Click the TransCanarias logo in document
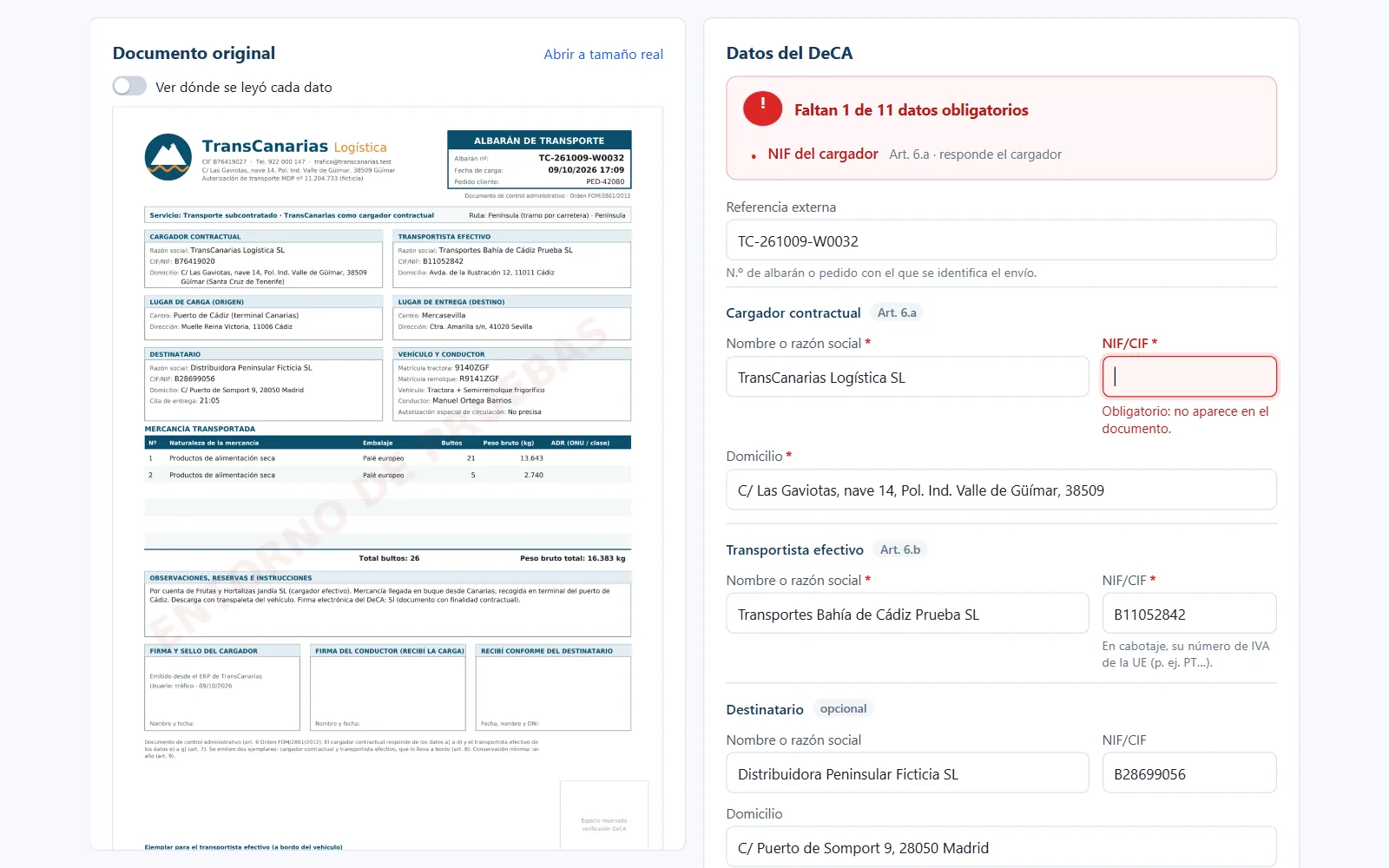Viewport: 1389px width, 868px height. point(168,157)
